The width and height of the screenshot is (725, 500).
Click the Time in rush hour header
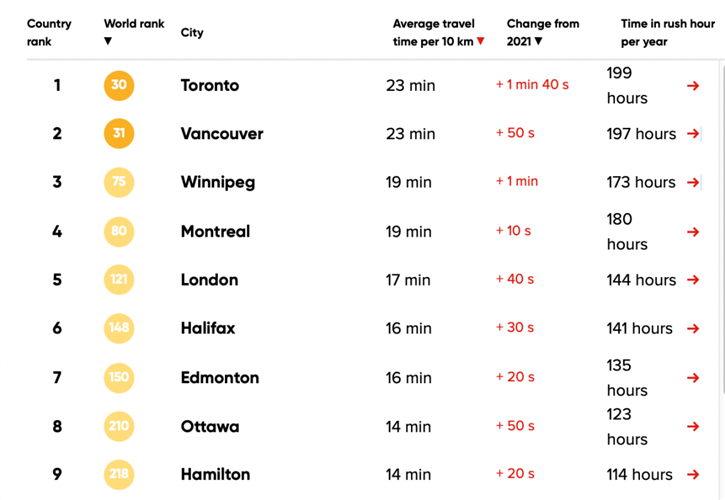[667, 32]
